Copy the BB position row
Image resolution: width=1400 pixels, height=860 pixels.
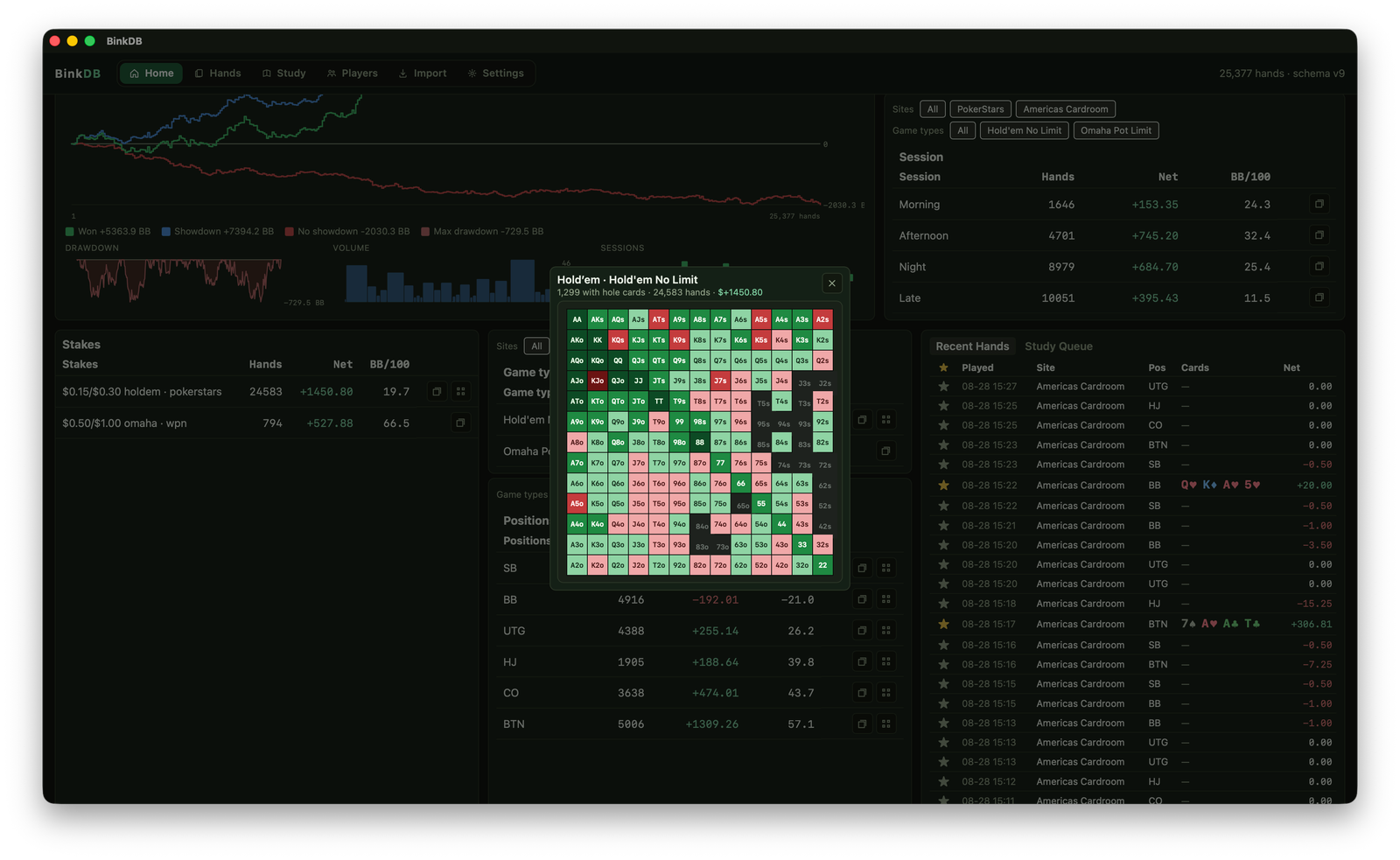pos(862,599)
